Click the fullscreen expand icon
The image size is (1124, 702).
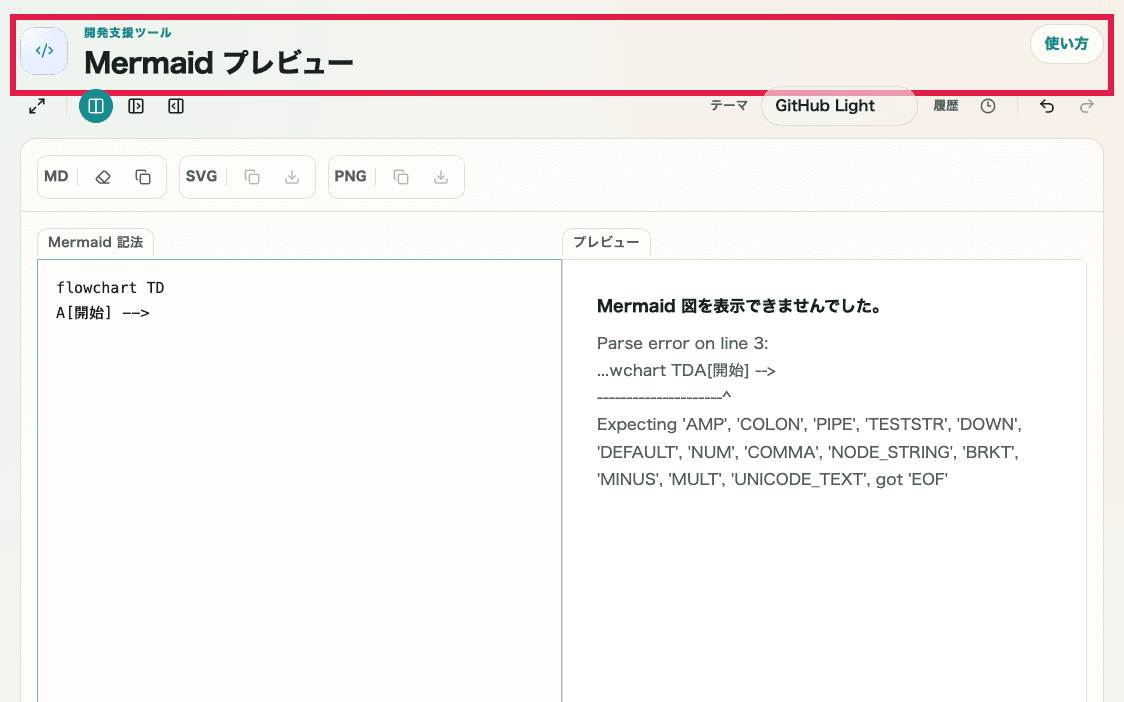[x=37, y=105]
